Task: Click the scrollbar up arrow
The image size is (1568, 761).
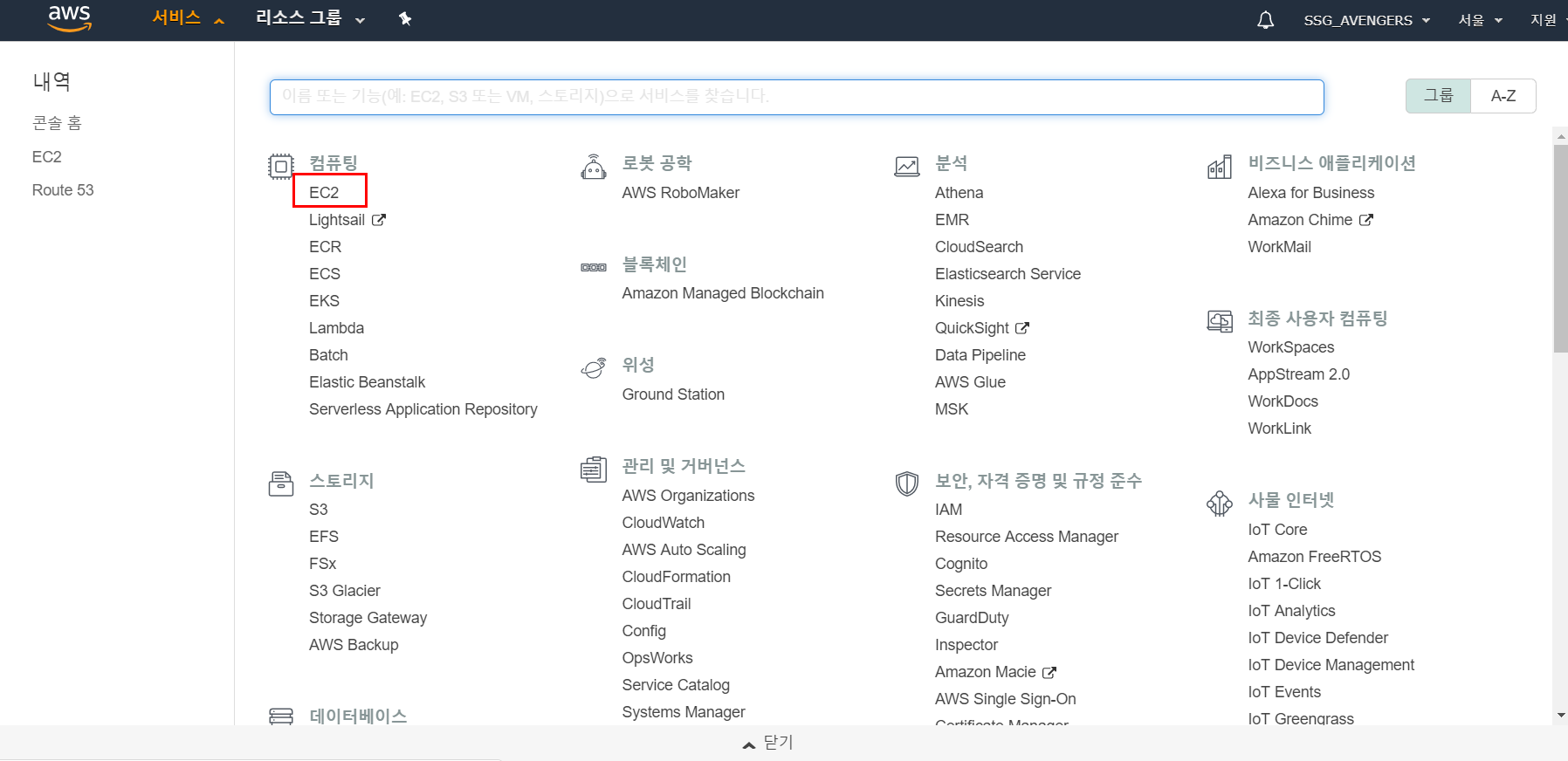Action: click(x=1560, y=136)
